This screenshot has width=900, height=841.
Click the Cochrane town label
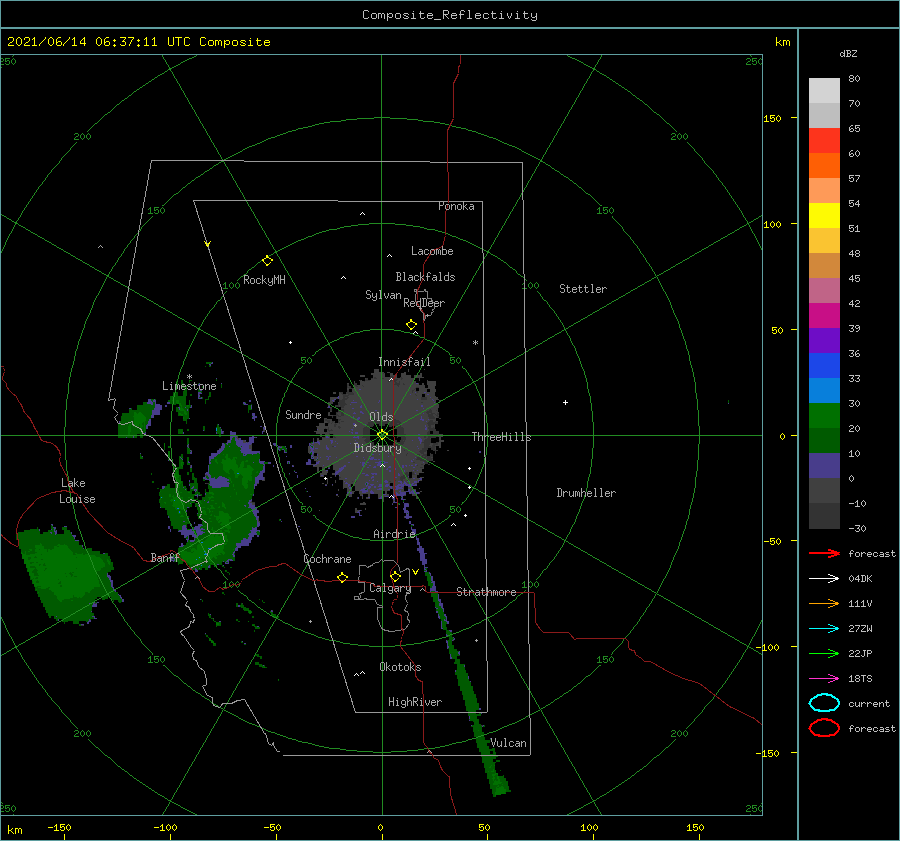click(327, 559)
